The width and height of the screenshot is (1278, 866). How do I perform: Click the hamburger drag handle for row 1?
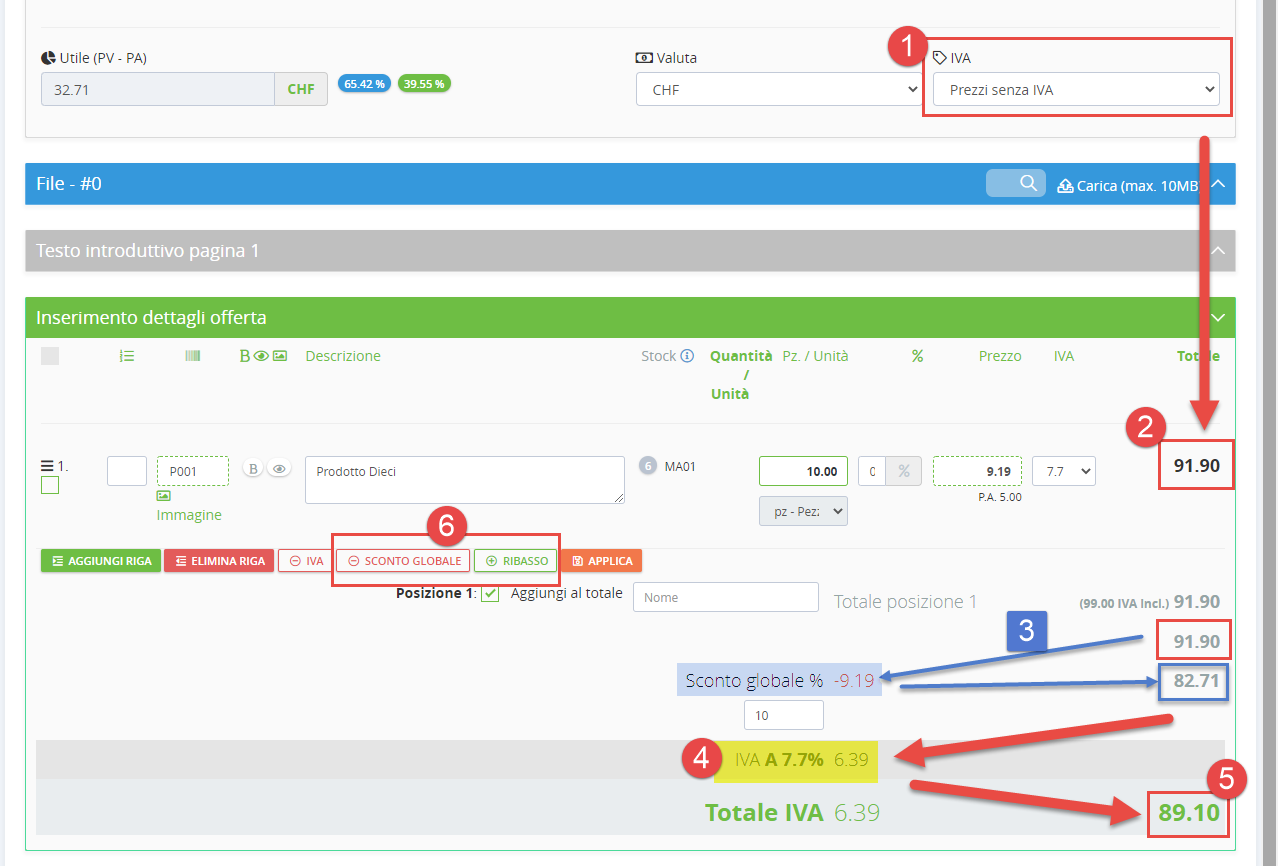coord(46,465)
